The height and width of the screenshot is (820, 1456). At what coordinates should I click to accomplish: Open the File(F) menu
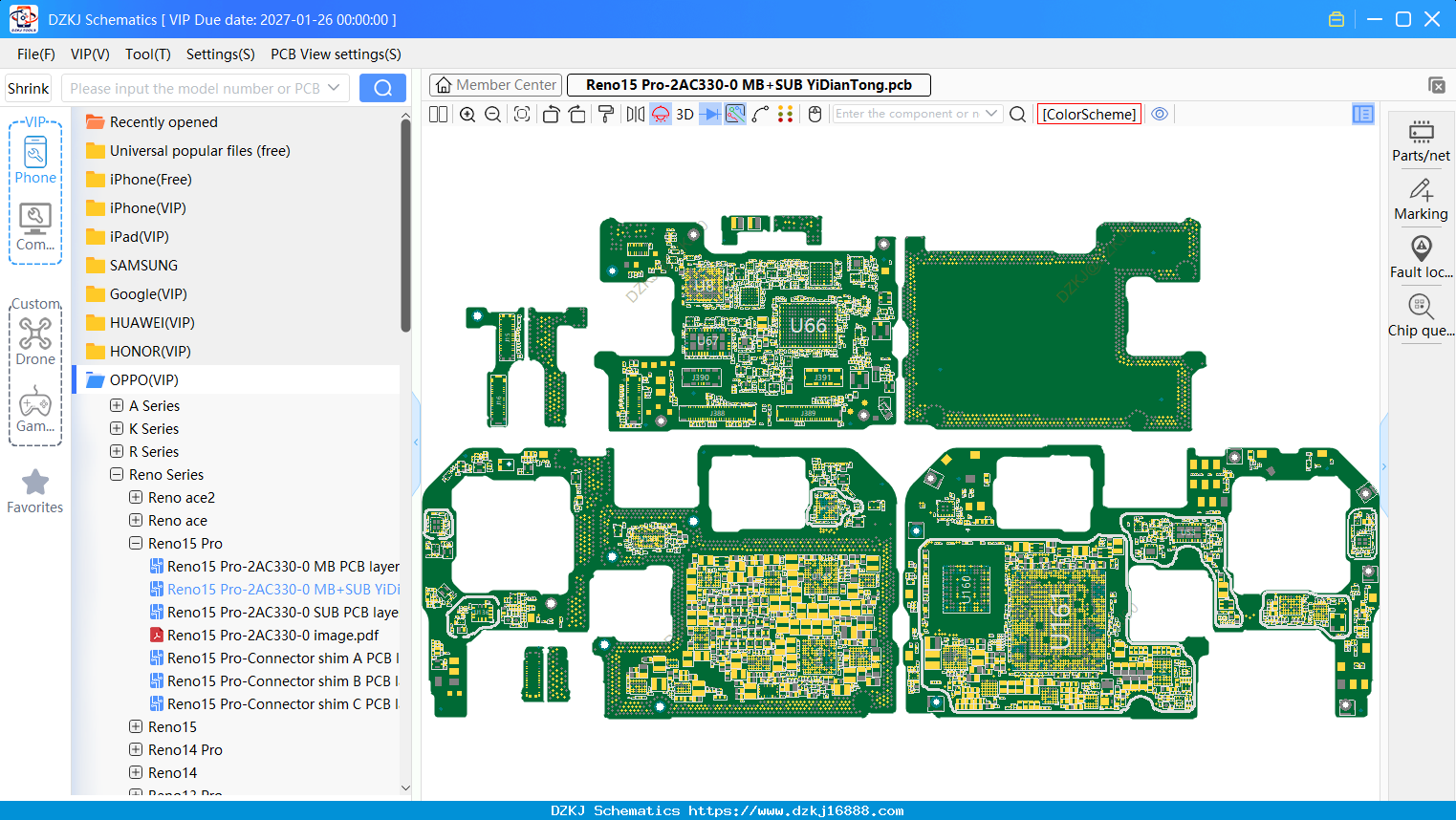point(36,54)
